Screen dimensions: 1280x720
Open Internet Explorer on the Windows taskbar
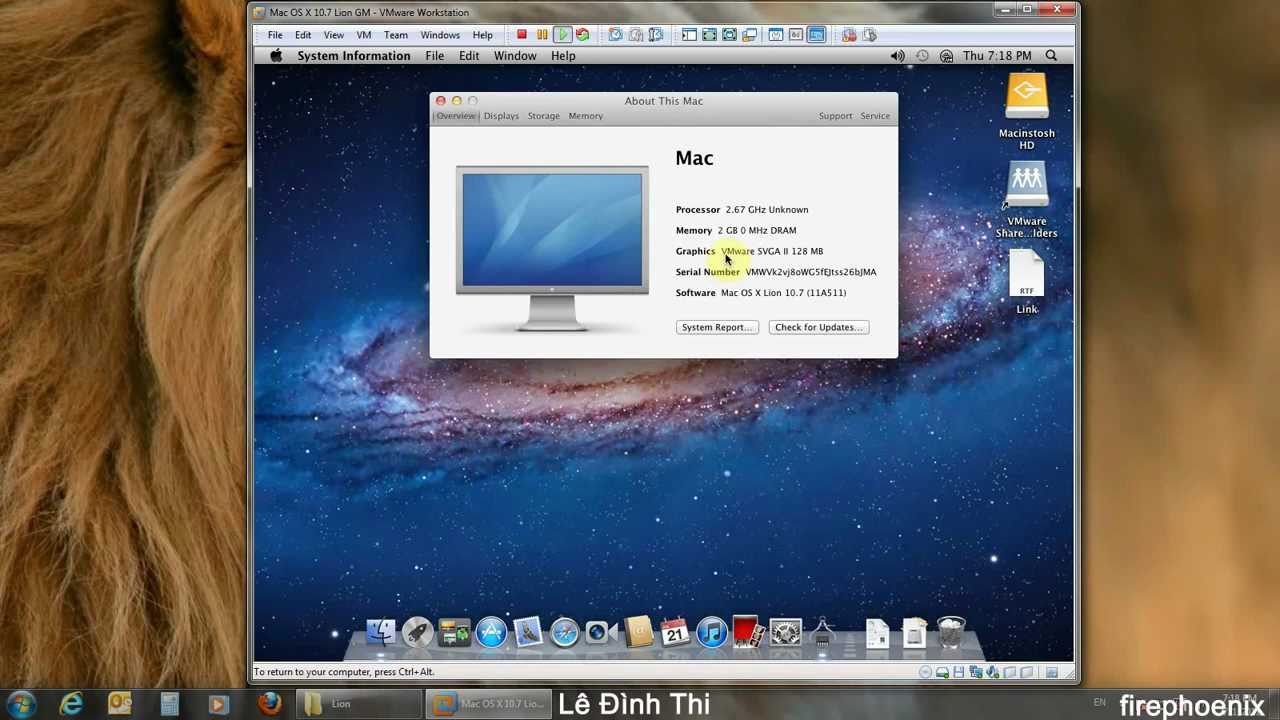(71, 704)
